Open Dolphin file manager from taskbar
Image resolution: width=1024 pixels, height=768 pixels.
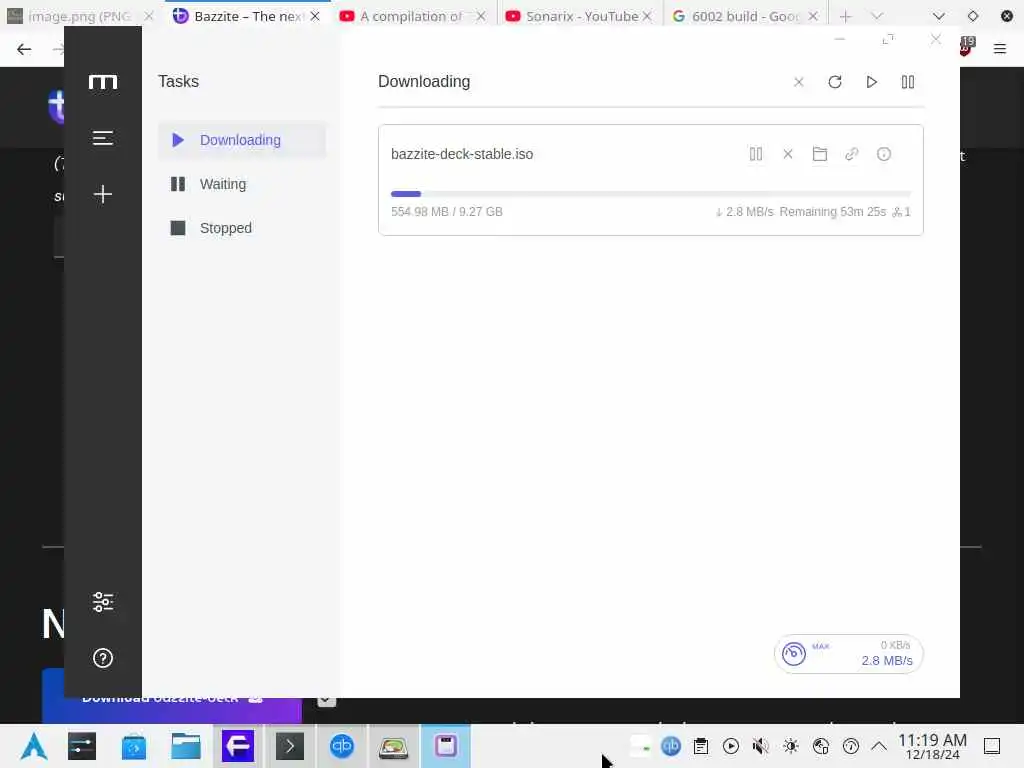click(x=185, y=746)
